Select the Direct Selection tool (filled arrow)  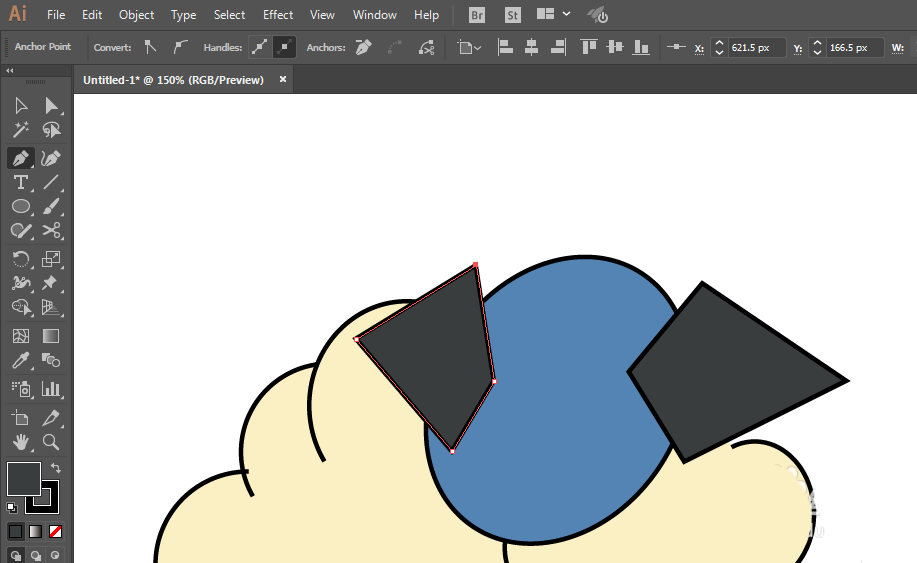[51, 105]
